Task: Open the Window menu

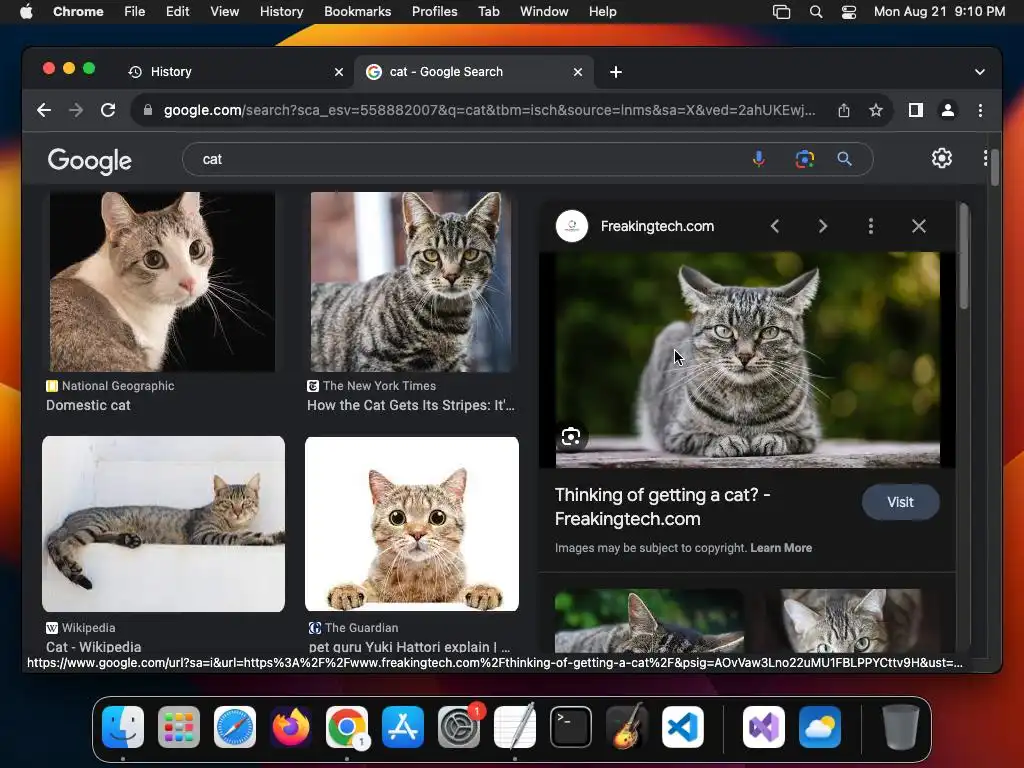Action: coord(544,11)
